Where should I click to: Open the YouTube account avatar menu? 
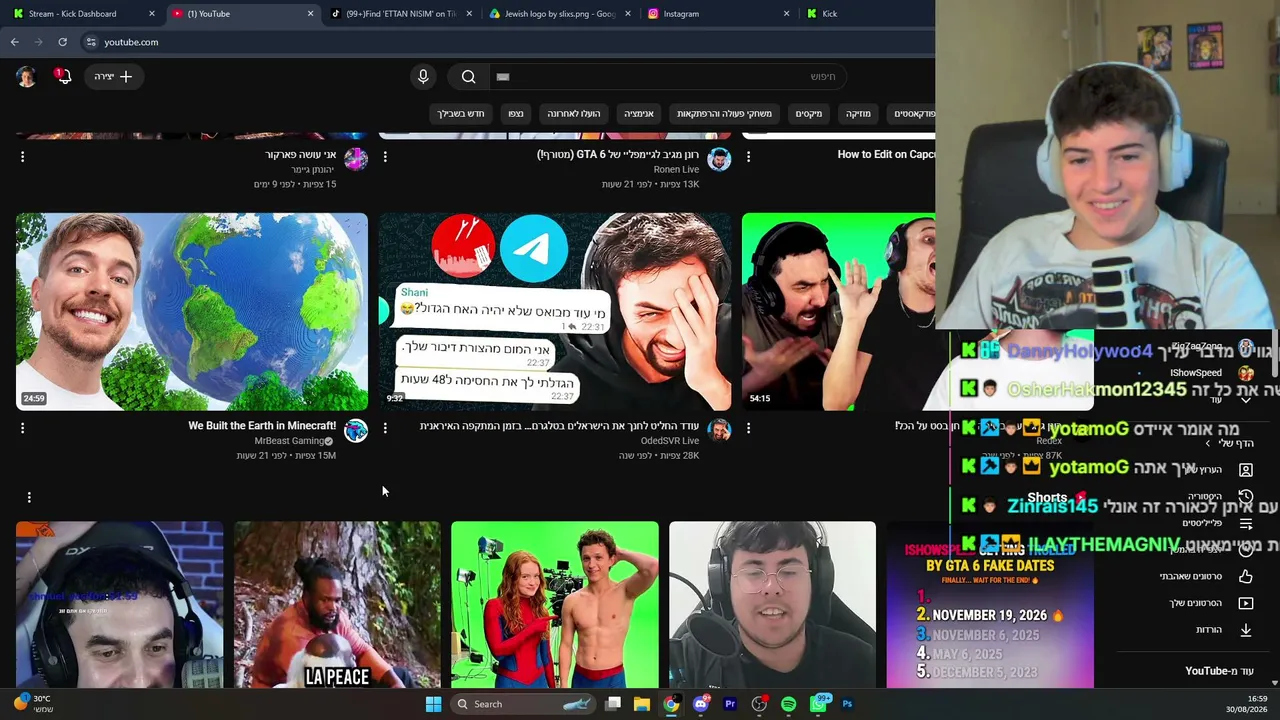coord(26,76)
